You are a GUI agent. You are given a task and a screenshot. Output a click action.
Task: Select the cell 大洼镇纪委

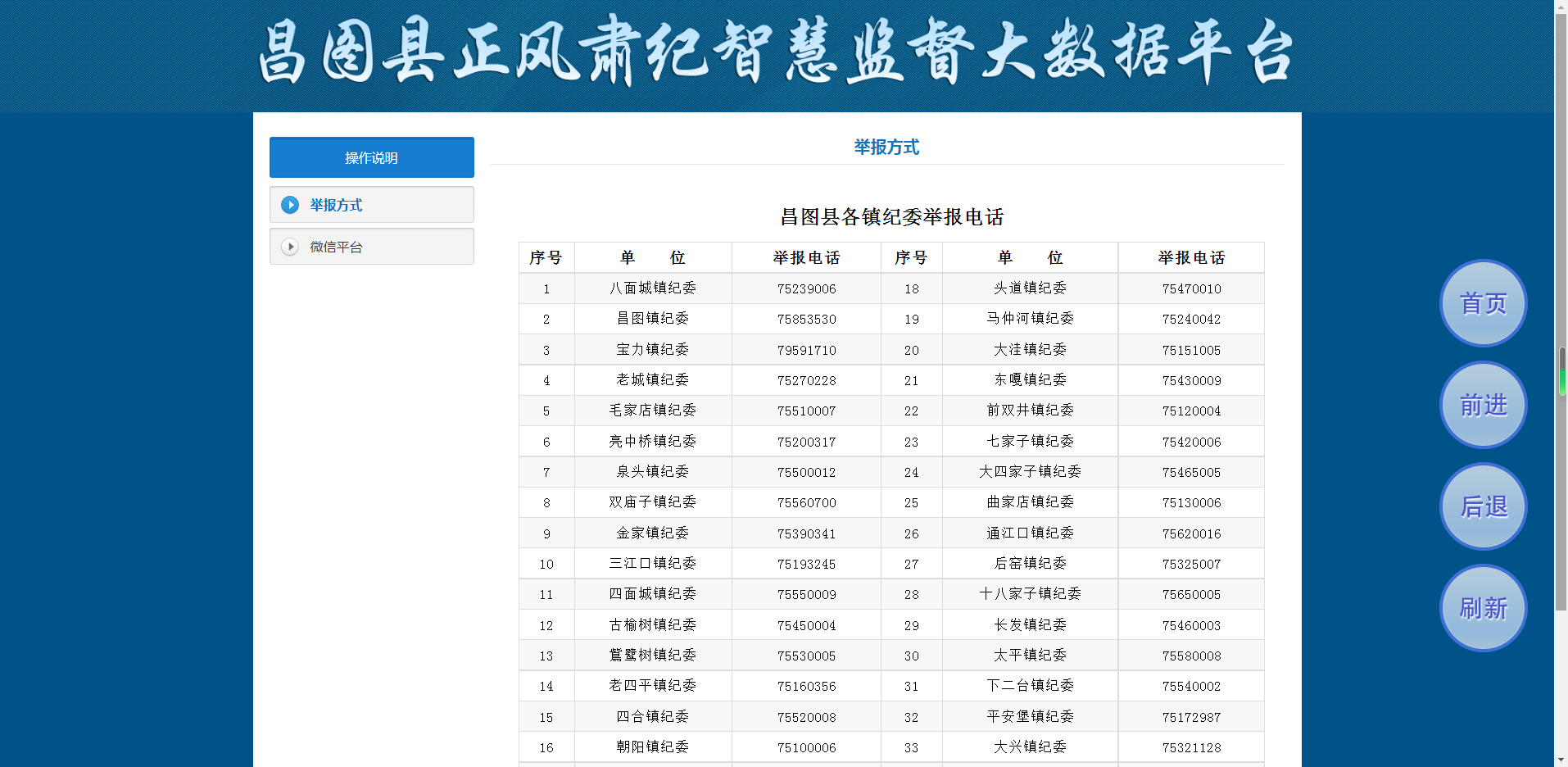click(1031, 350)
